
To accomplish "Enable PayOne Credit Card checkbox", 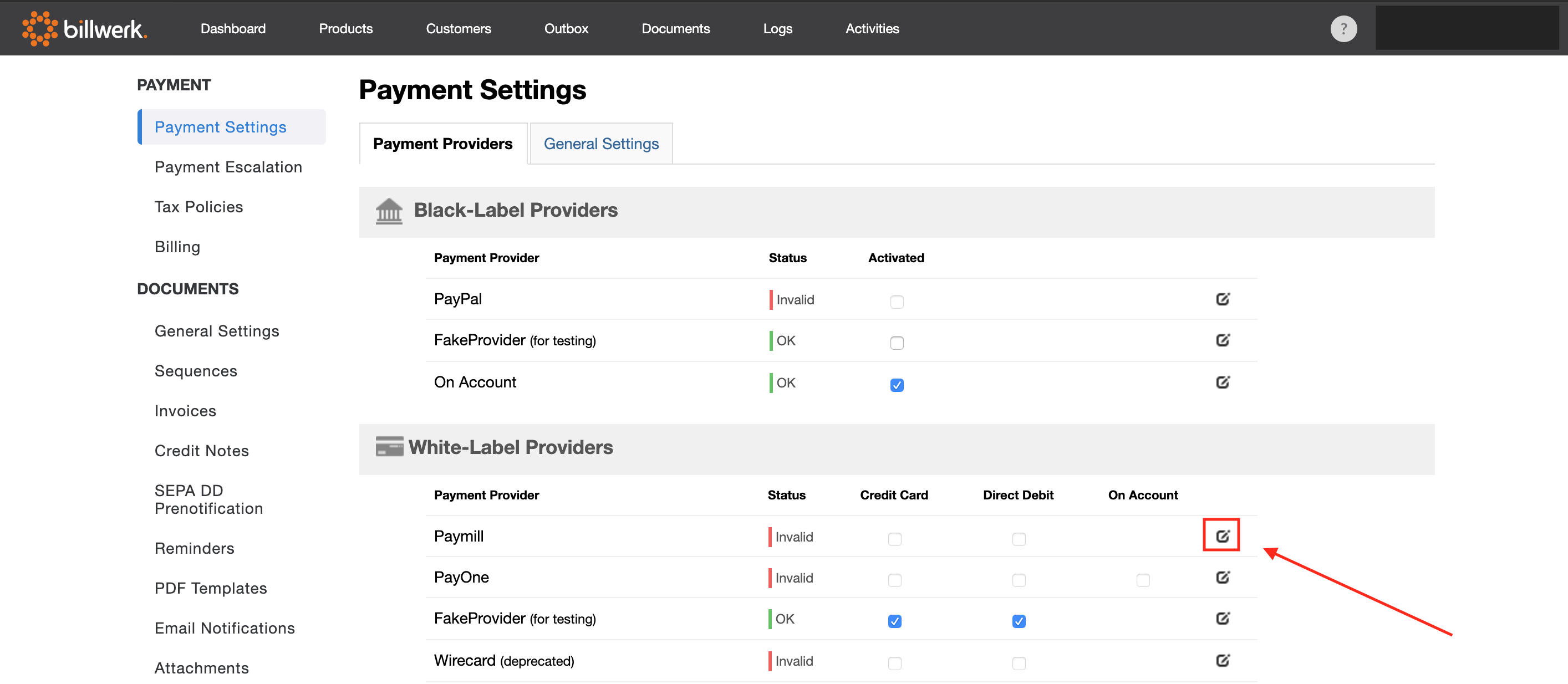I will pos(894,579).
